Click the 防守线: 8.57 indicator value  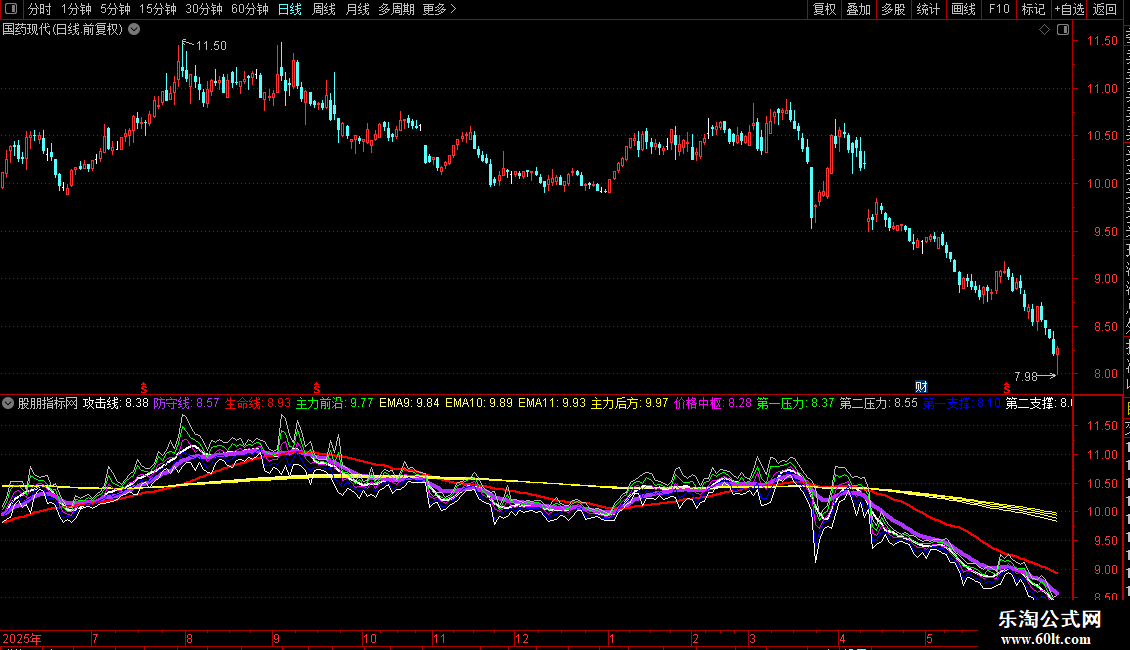tap(186, 404)
